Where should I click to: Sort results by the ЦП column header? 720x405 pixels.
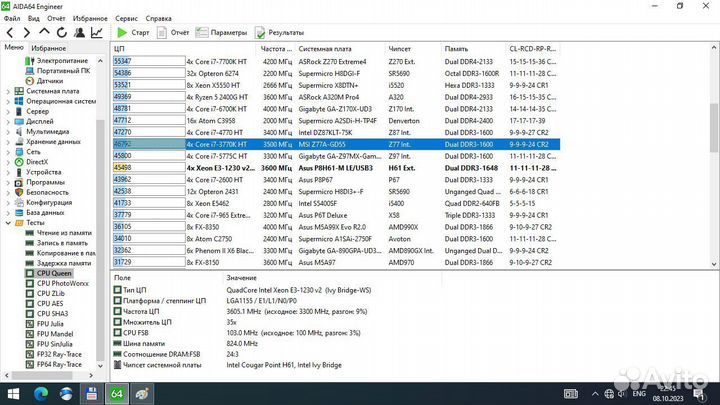tap(184, 49)
